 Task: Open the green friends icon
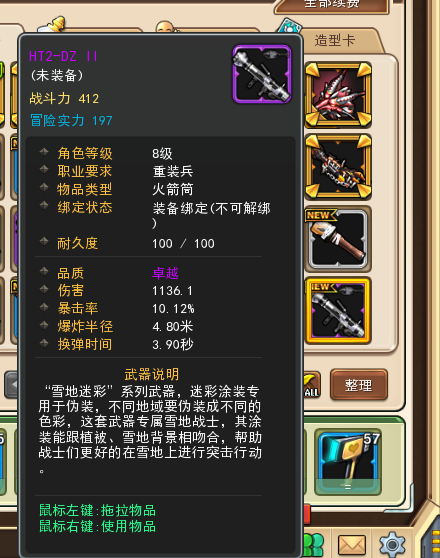(x=314, y=545)
